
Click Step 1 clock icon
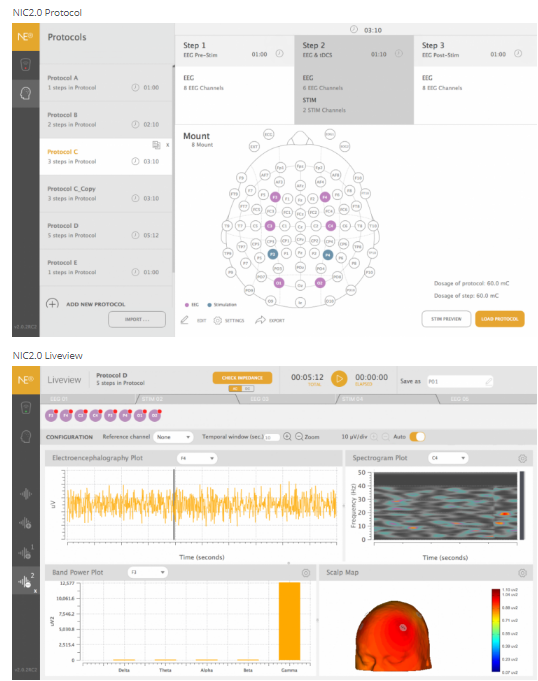pyautogui.click(x=280, y=53)
